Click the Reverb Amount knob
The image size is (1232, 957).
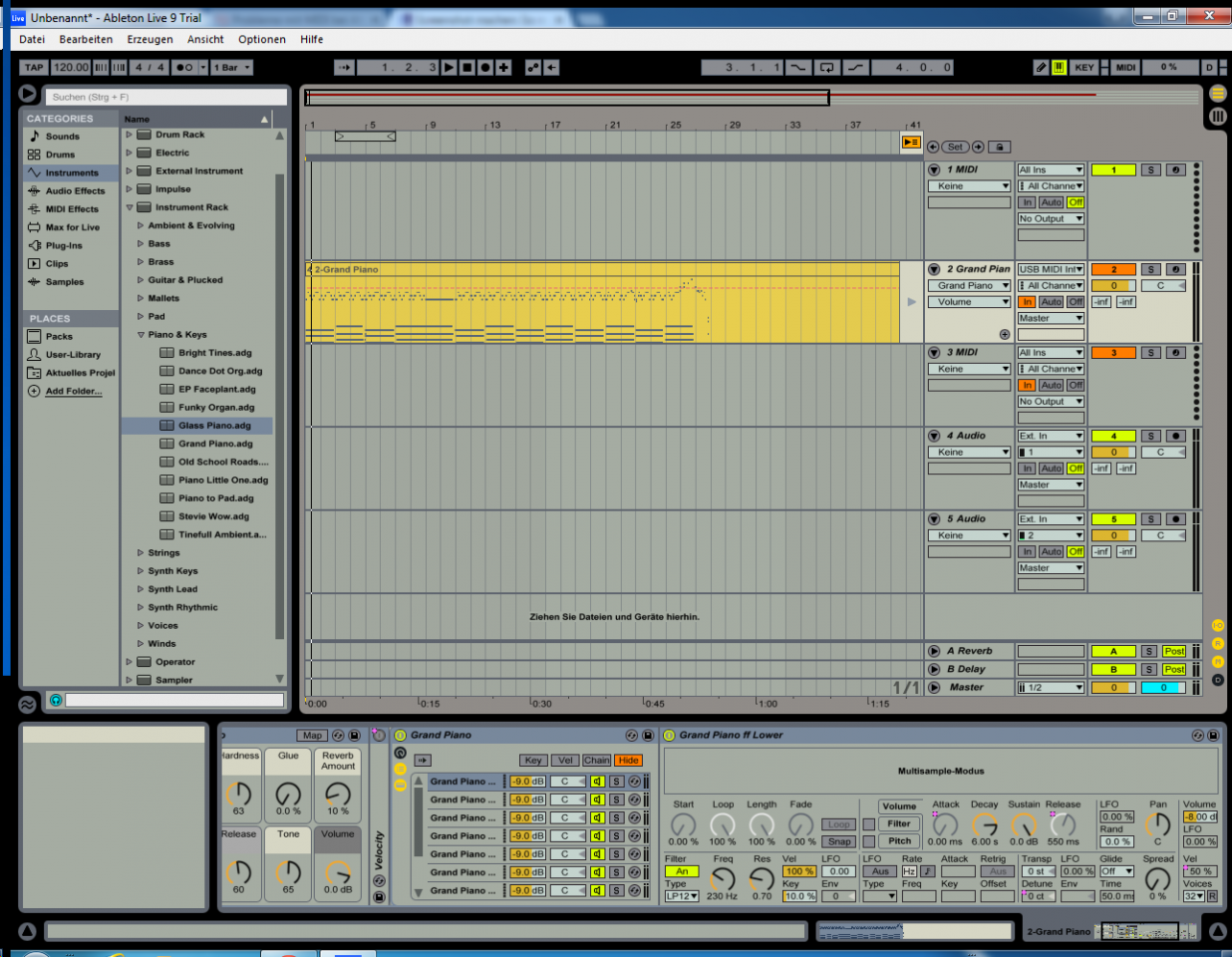(338, 794)
